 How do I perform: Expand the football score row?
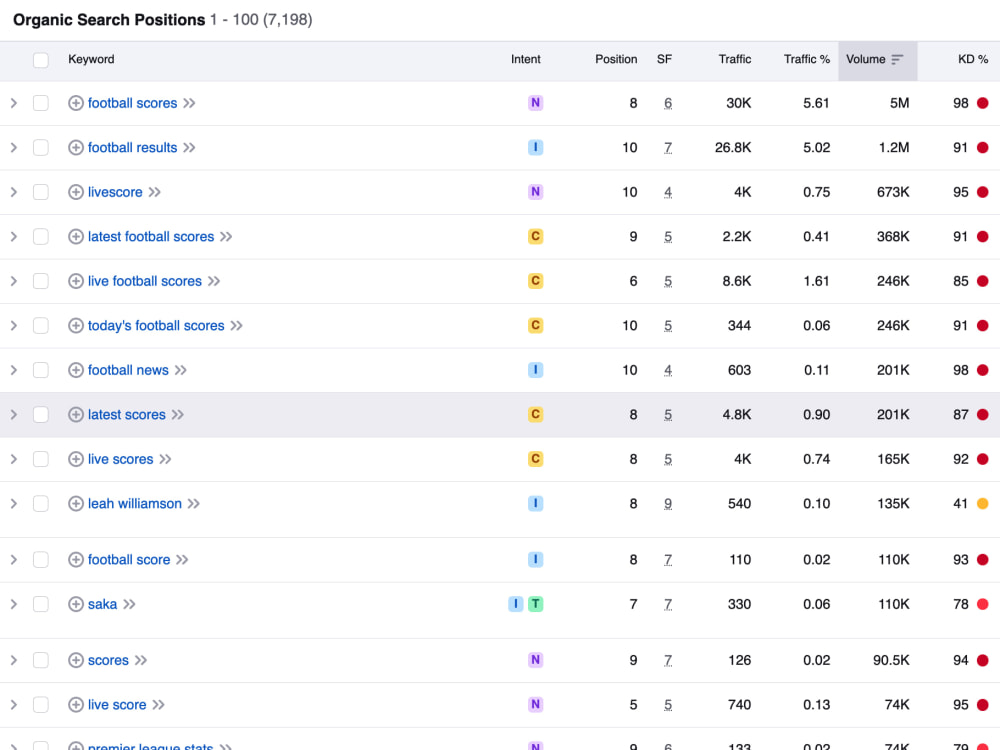[x=13, y=560]
